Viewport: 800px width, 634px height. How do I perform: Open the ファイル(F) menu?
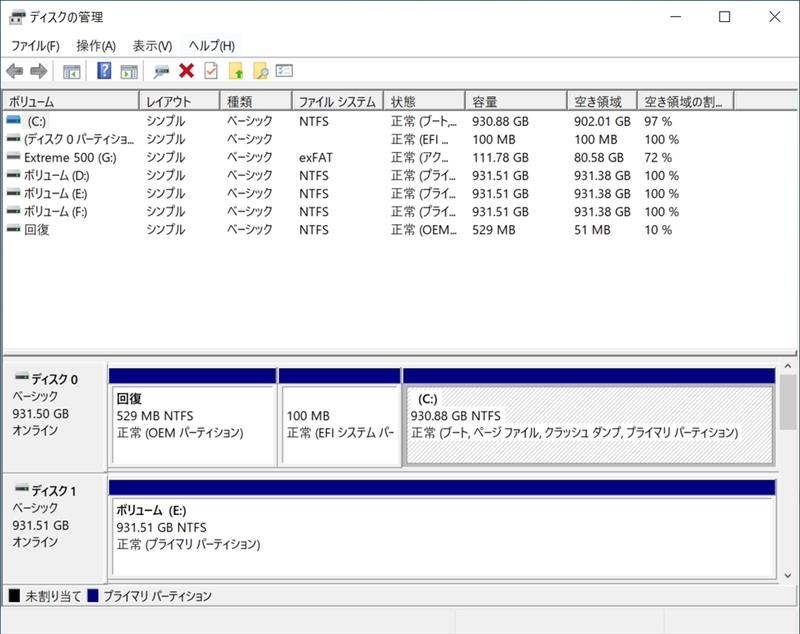coord(35,46)
